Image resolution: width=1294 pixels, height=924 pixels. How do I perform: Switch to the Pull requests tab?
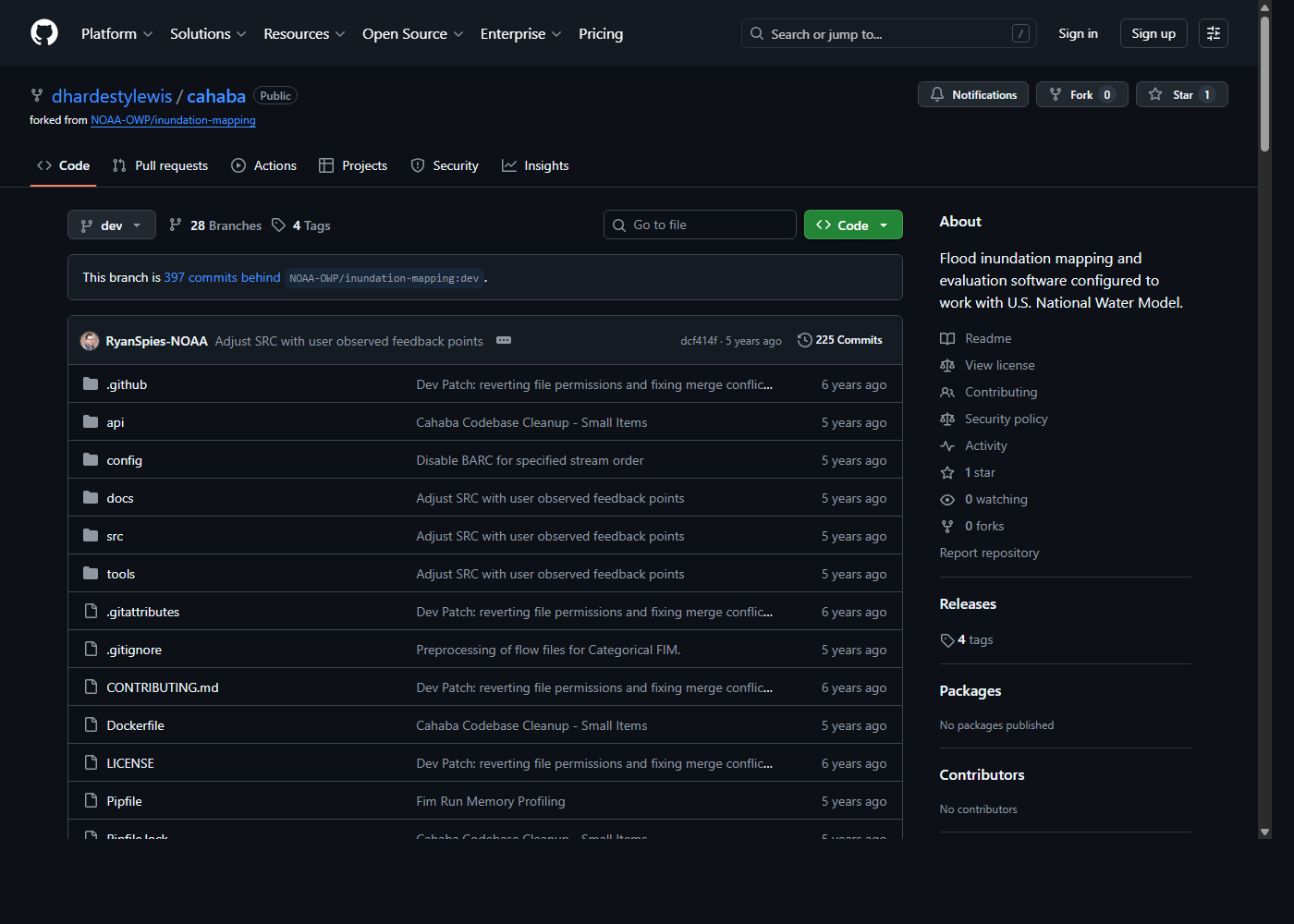point(159,165)
